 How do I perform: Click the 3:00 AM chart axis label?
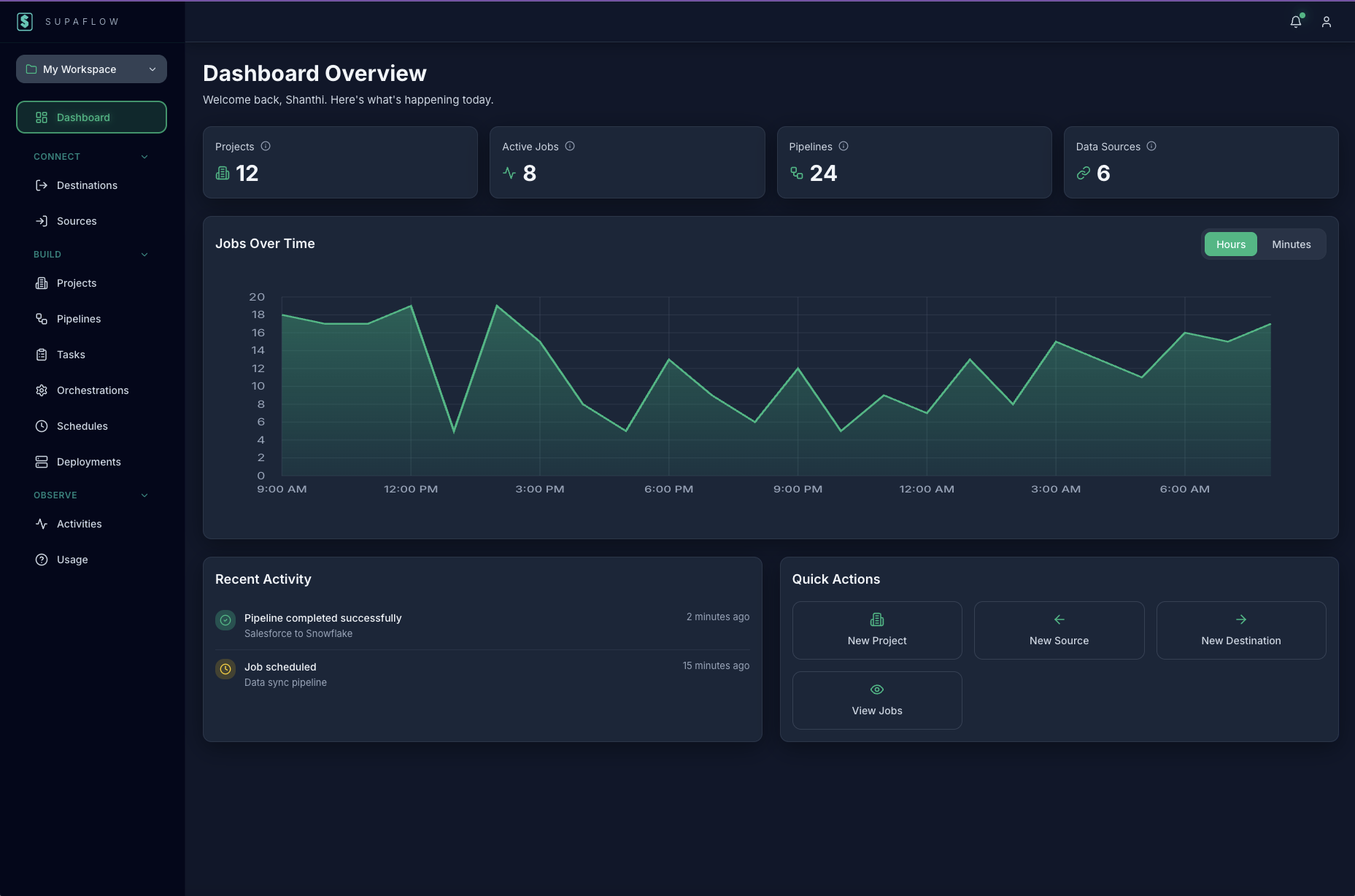coord(1056,489)
